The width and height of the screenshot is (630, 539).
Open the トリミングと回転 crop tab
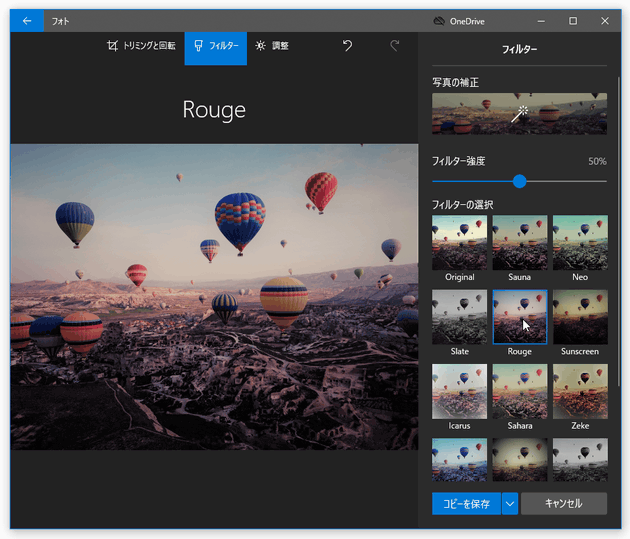[x=141, y=46]
